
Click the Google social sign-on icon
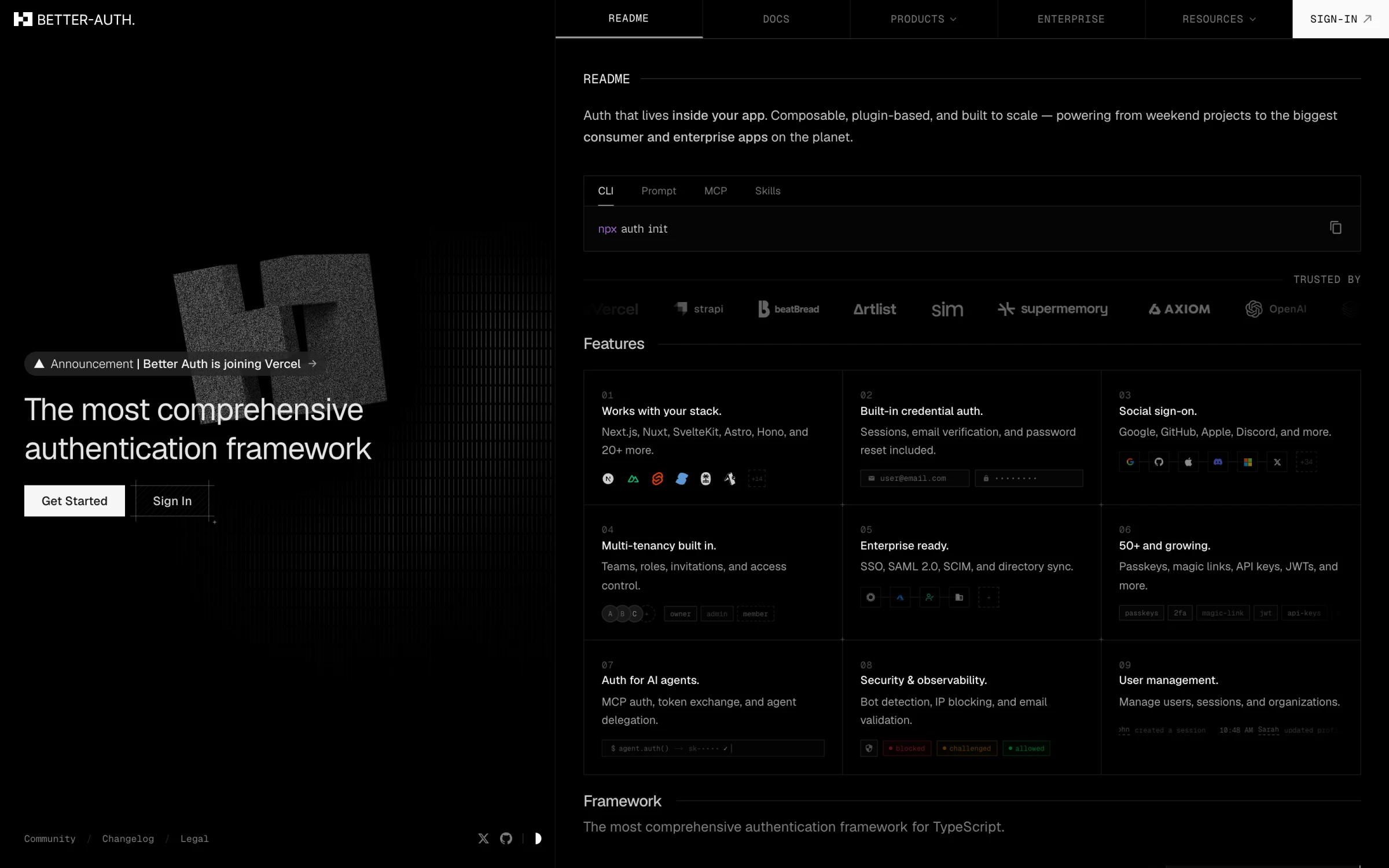click(1130, 462)
